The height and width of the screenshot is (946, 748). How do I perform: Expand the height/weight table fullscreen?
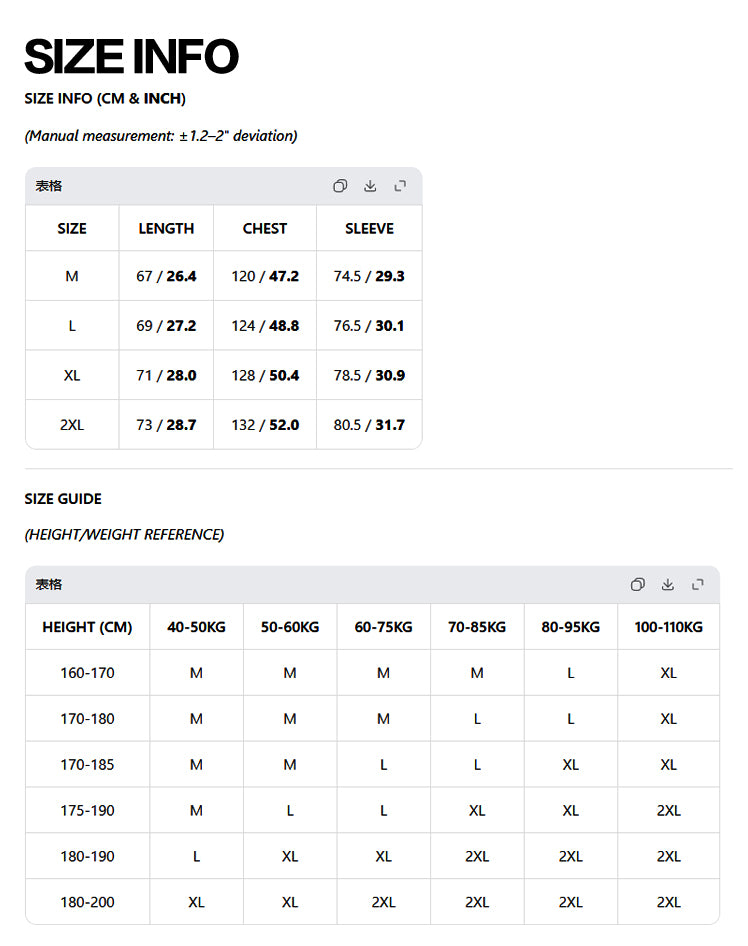point(698,584)
